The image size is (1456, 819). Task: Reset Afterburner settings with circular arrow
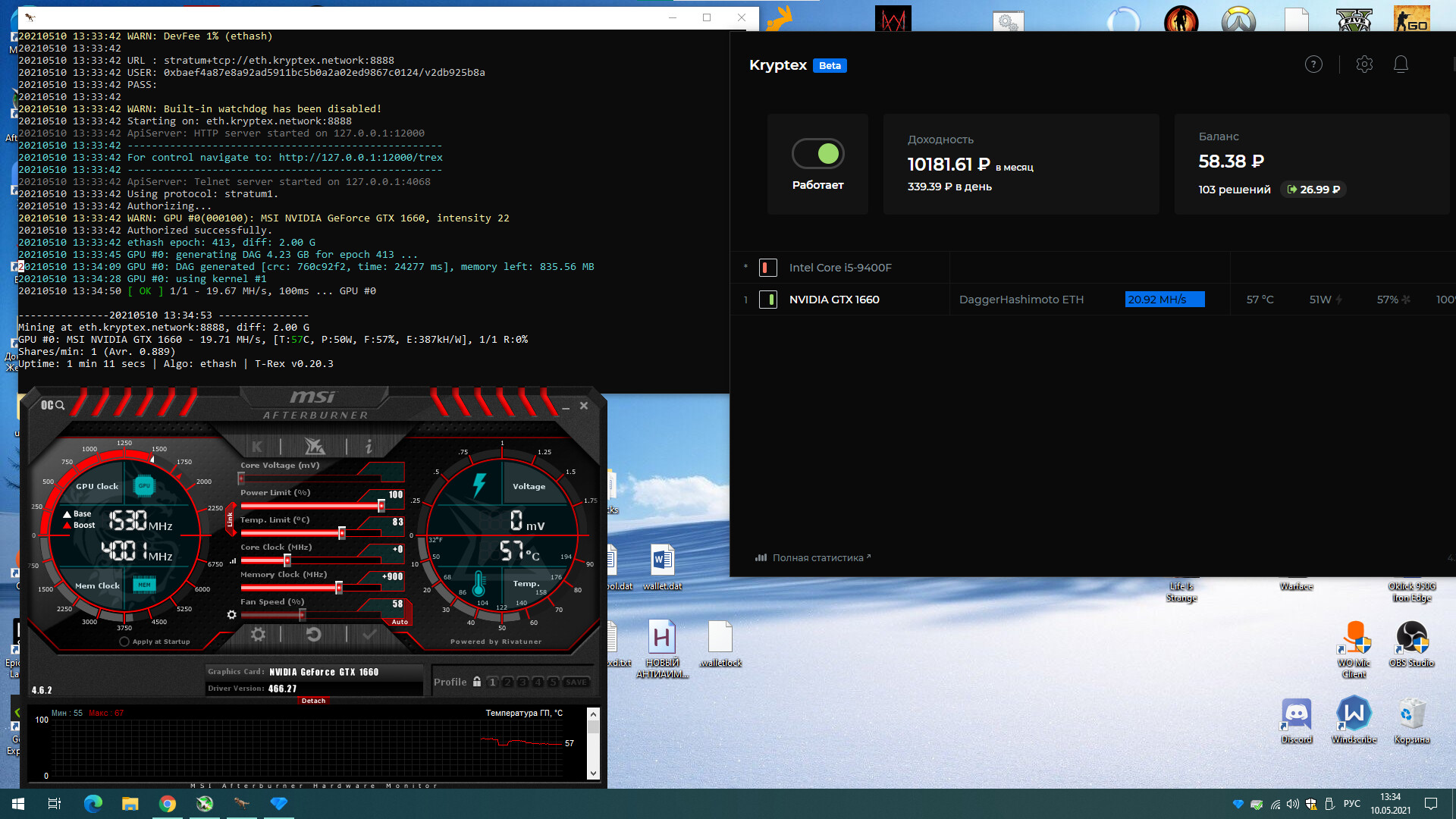click(x=314, y=634)
